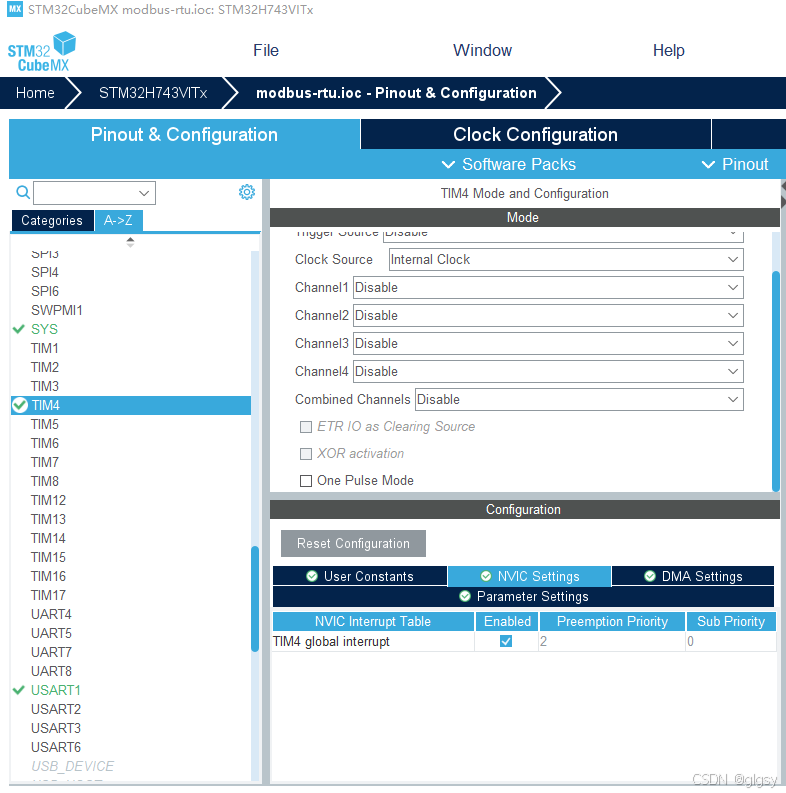Image resolution: width=786 pixels, height=793 pixels.
Task: Open the DMA Settings tab
Action: pos(693,576)
